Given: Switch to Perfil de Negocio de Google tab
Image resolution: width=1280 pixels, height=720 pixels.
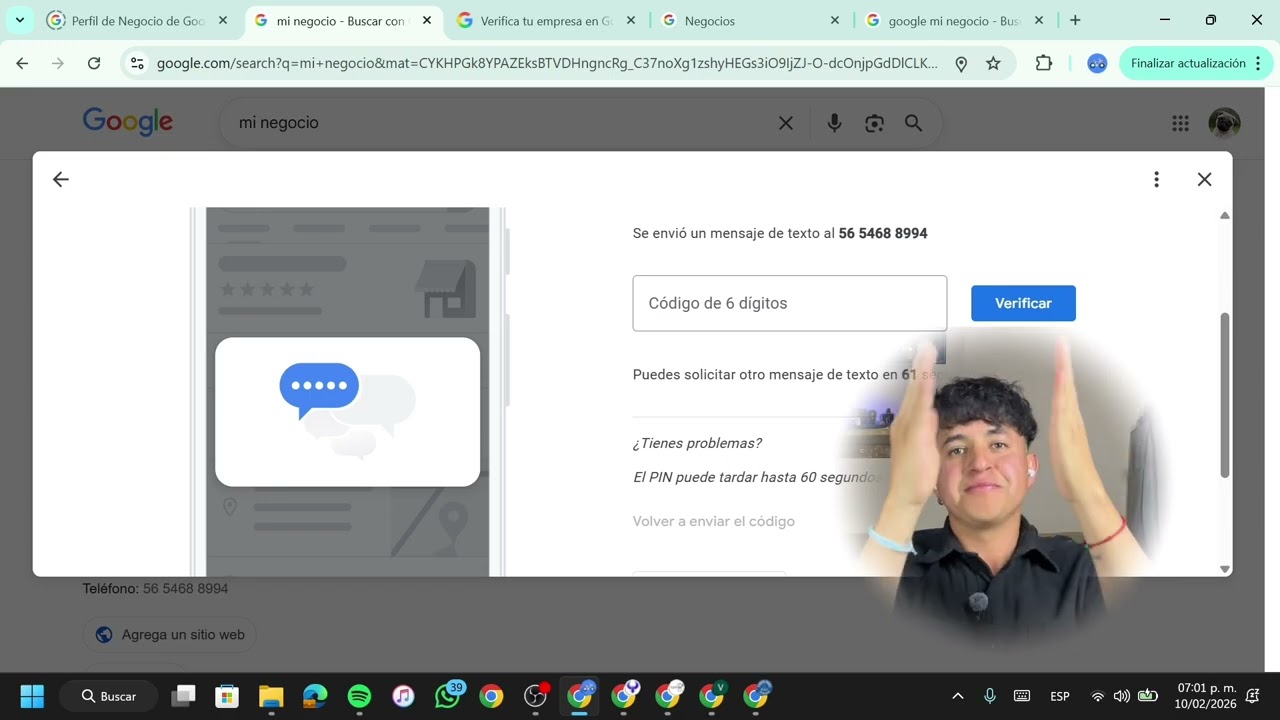Looking at the screenshot, I should (x=138, y=20).
